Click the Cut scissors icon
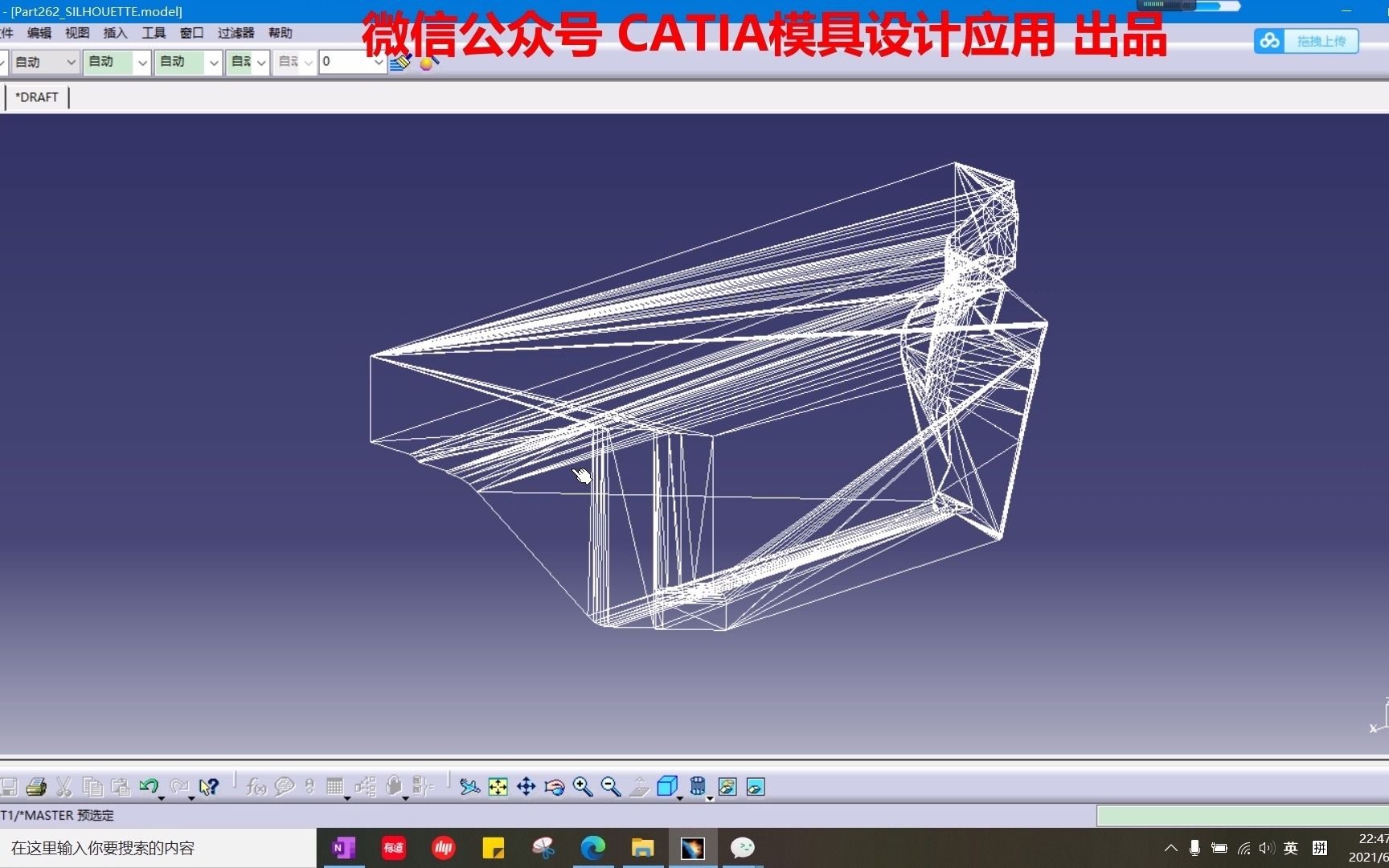1389x868 pixels. point(64,787)
